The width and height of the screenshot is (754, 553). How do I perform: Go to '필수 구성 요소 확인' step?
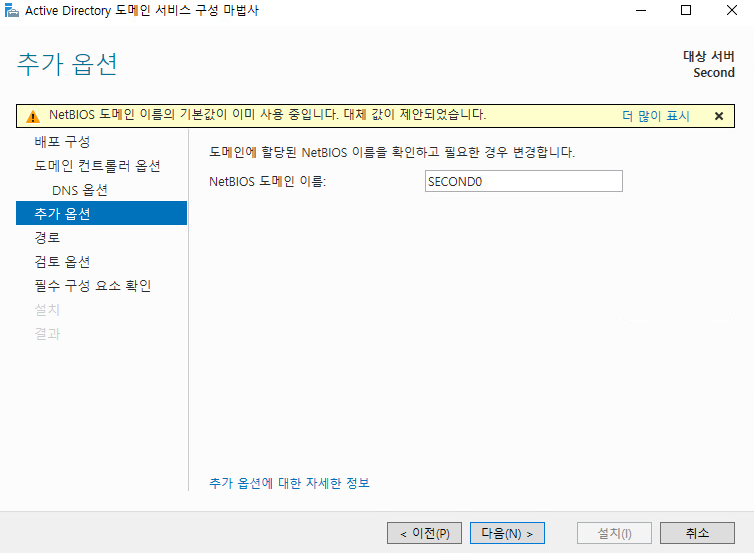click(x=93, y=286)
